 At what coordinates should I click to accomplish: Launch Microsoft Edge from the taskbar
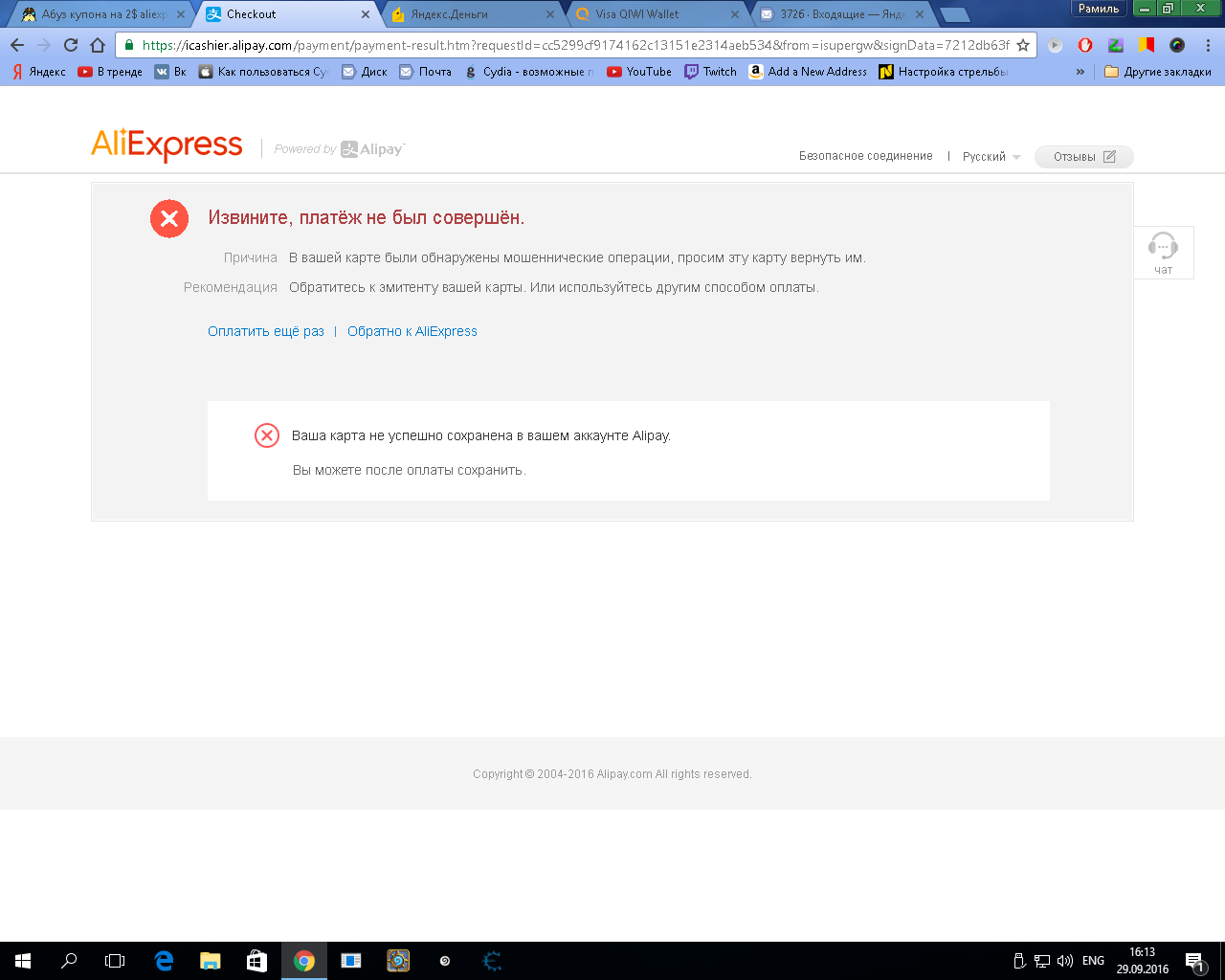[x=164, y=961]
